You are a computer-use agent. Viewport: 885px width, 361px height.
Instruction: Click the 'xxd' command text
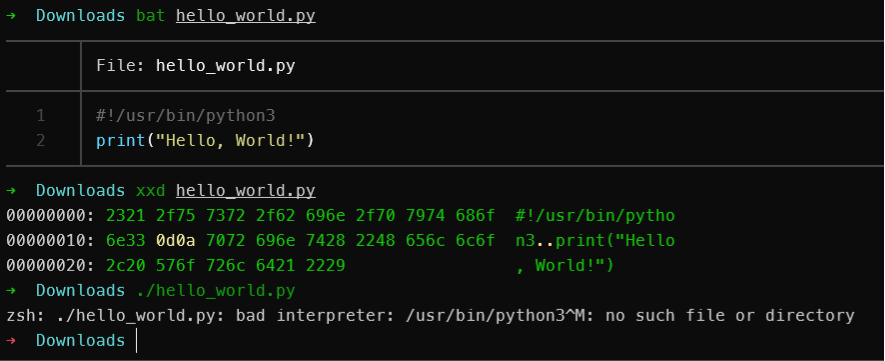[151, 191]
